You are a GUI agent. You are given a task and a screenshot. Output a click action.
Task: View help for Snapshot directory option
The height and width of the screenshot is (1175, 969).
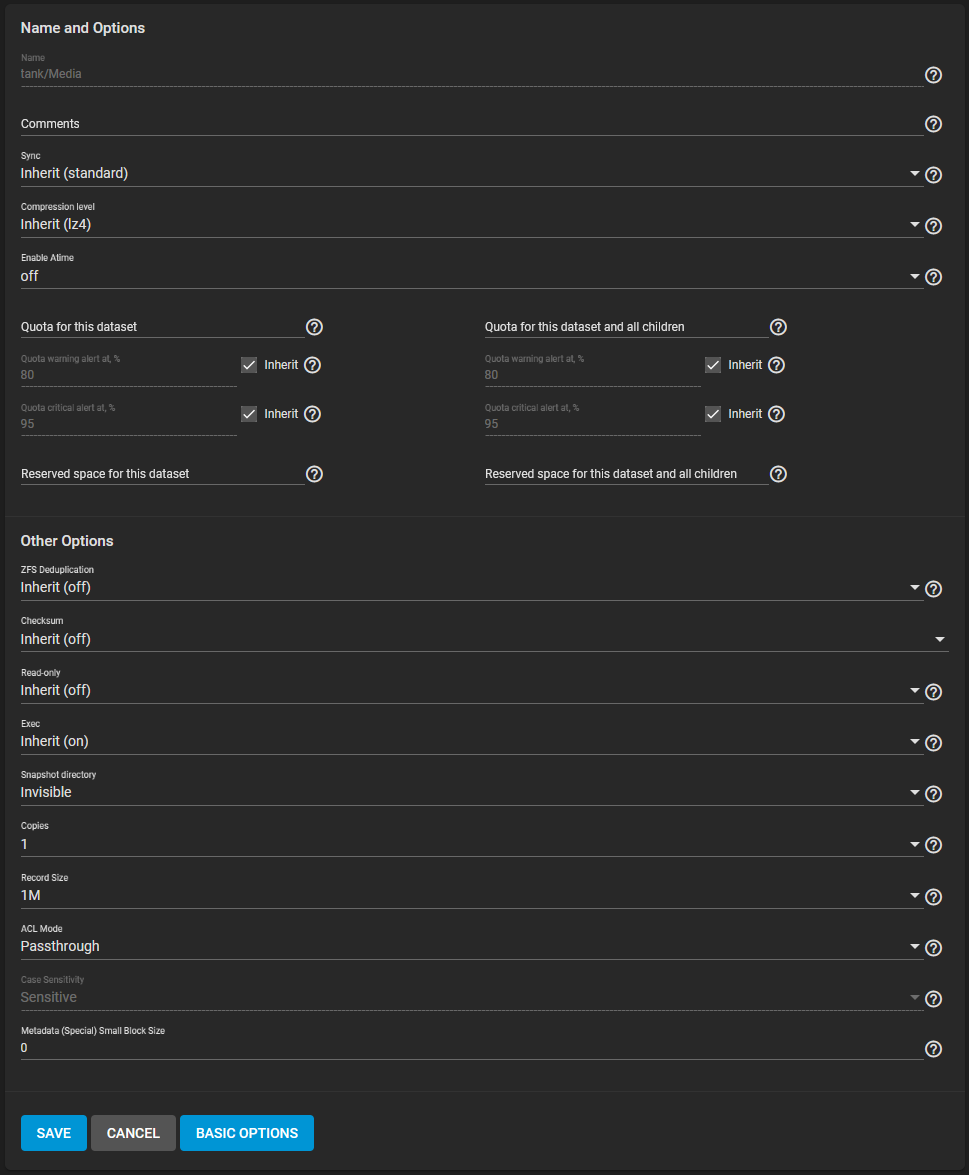click(x=933, y=794)
